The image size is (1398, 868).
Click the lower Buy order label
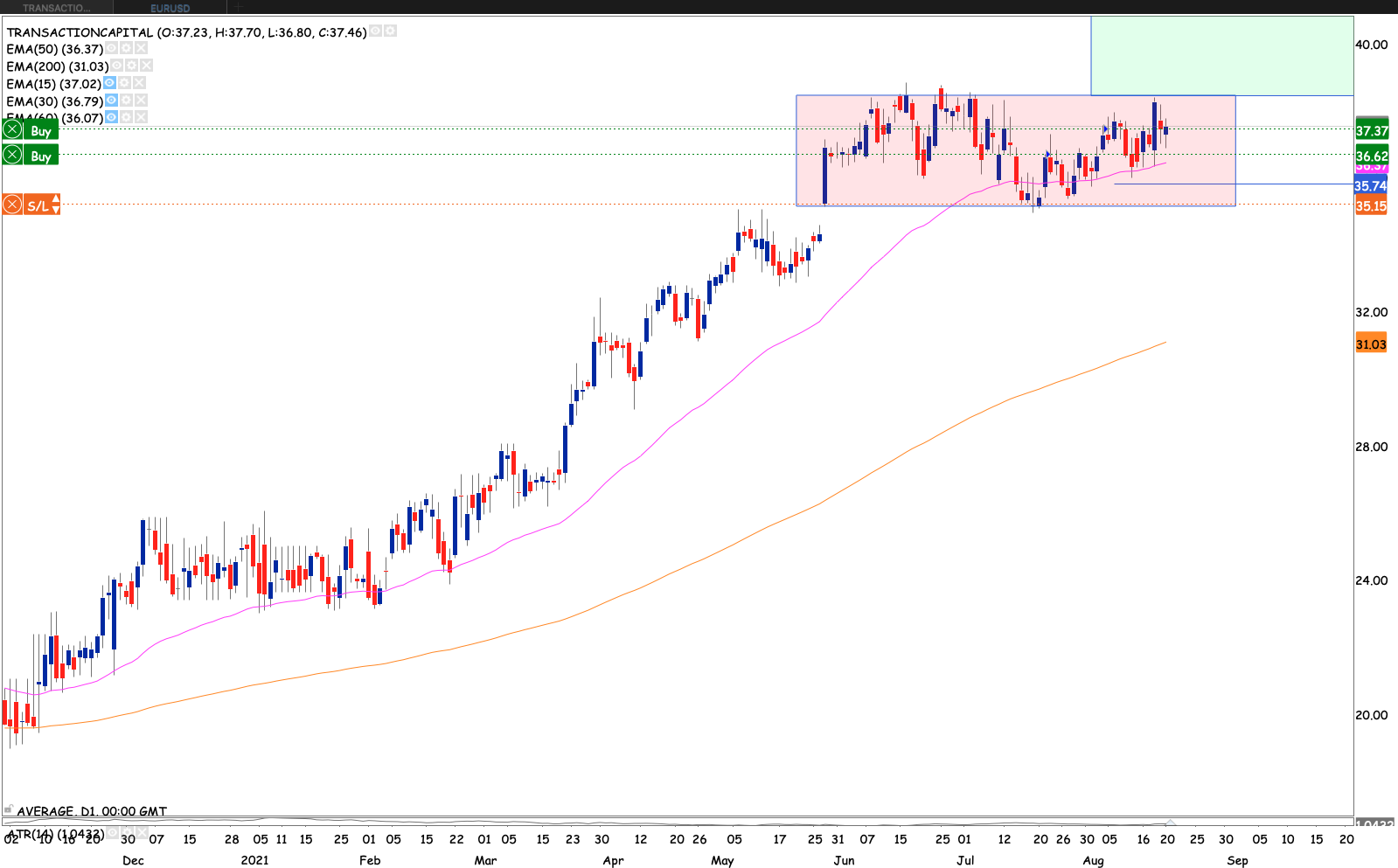coord(40,156)
